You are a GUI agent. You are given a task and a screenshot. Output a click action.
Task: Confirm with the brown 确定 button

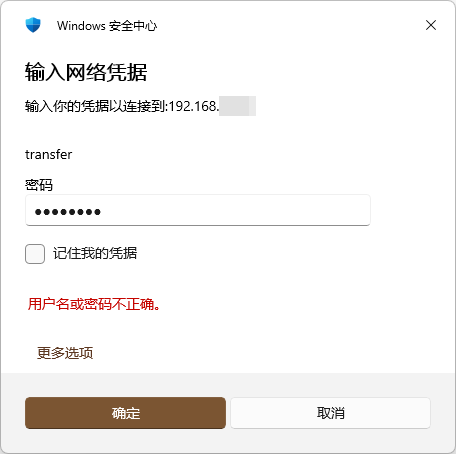tap(125, 413)
